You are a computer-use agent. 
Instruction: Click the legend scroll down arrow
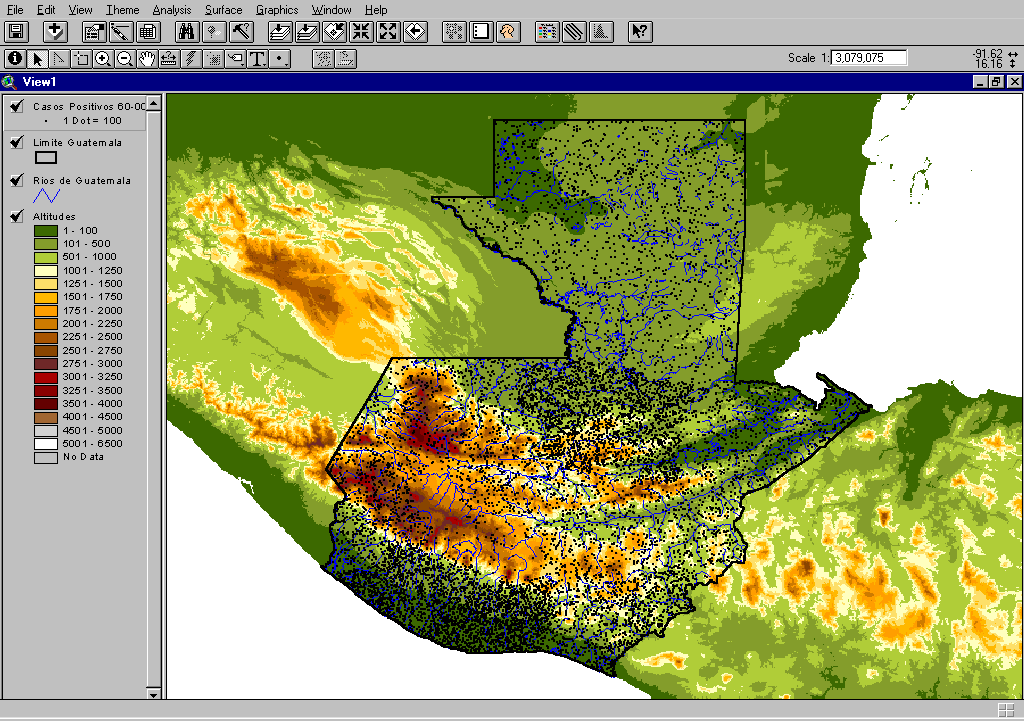click(x=153, y=693)
